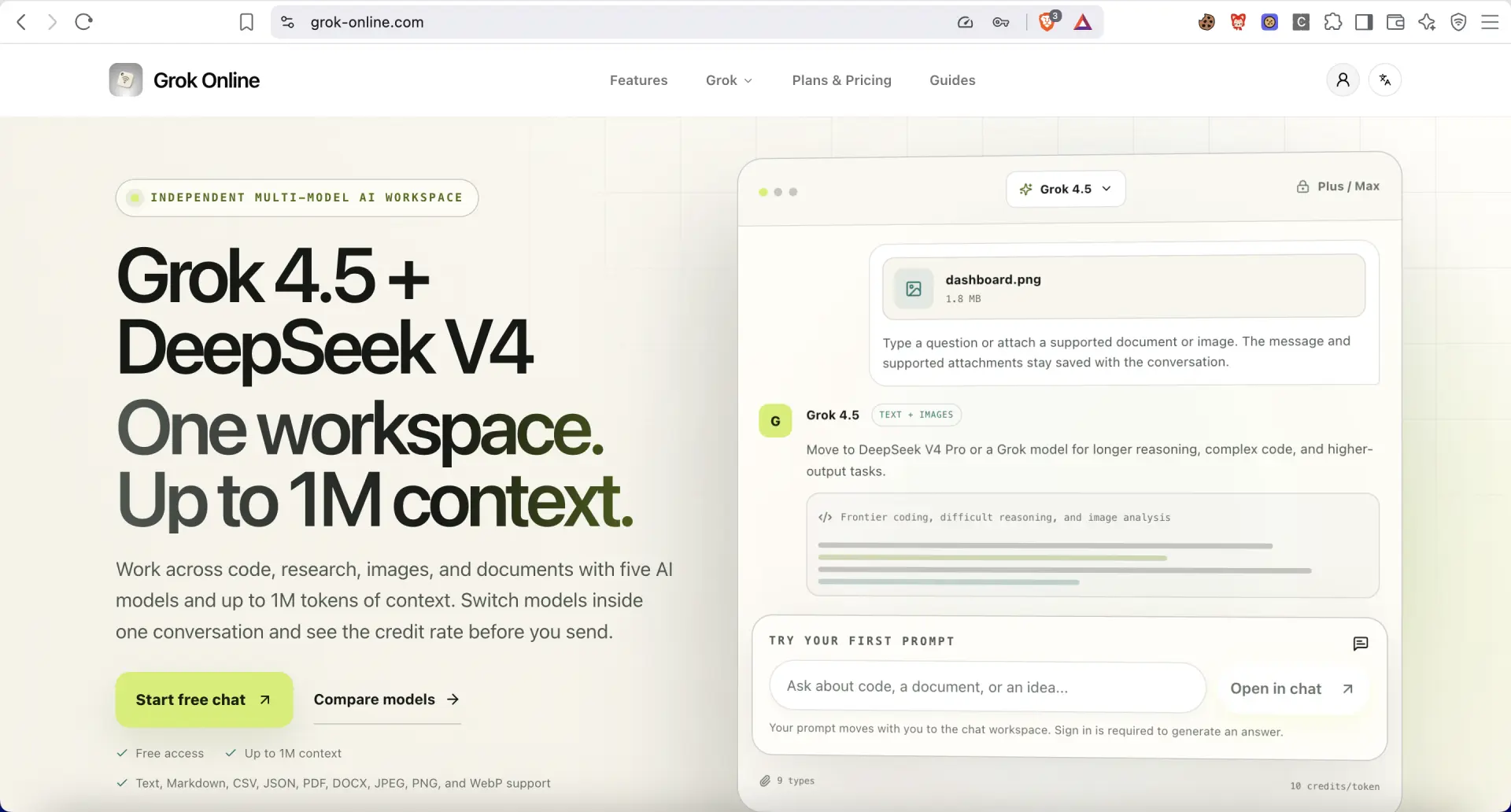Open the language translate icon
This screenshot has width=1511, height=812.
[x=1385, y=79]
